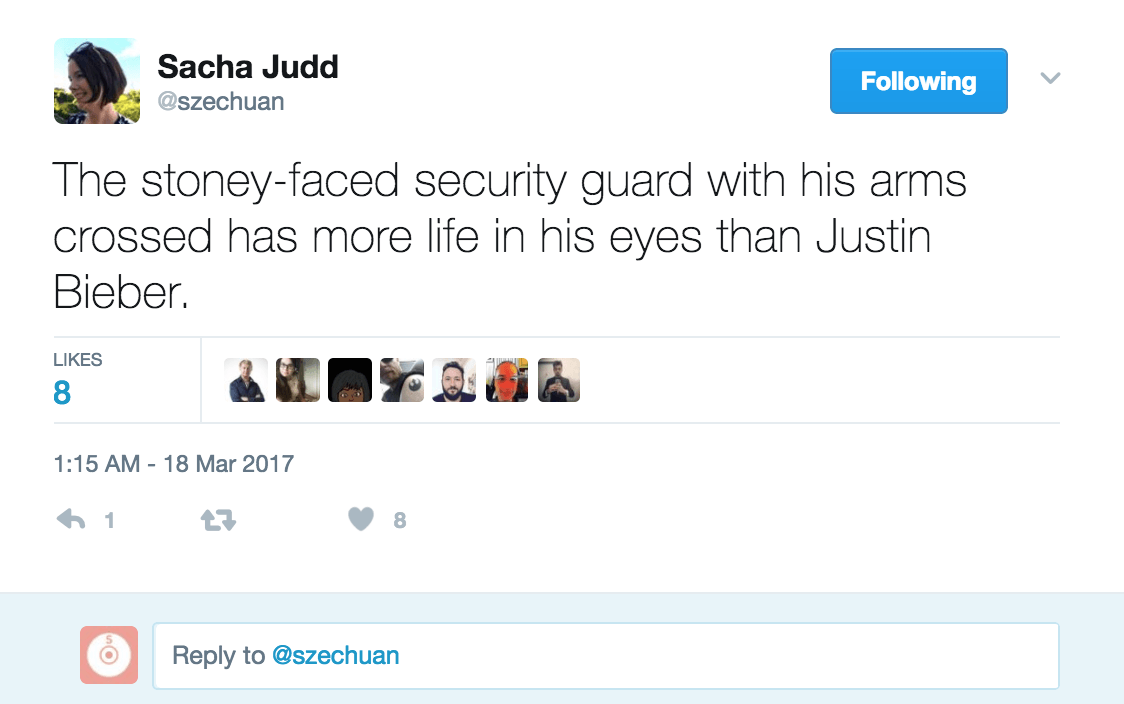This screenshot has width=1124, height=704.
Task: Open Sacha Judd's profile photo
Action: click(x=97, y=81)
